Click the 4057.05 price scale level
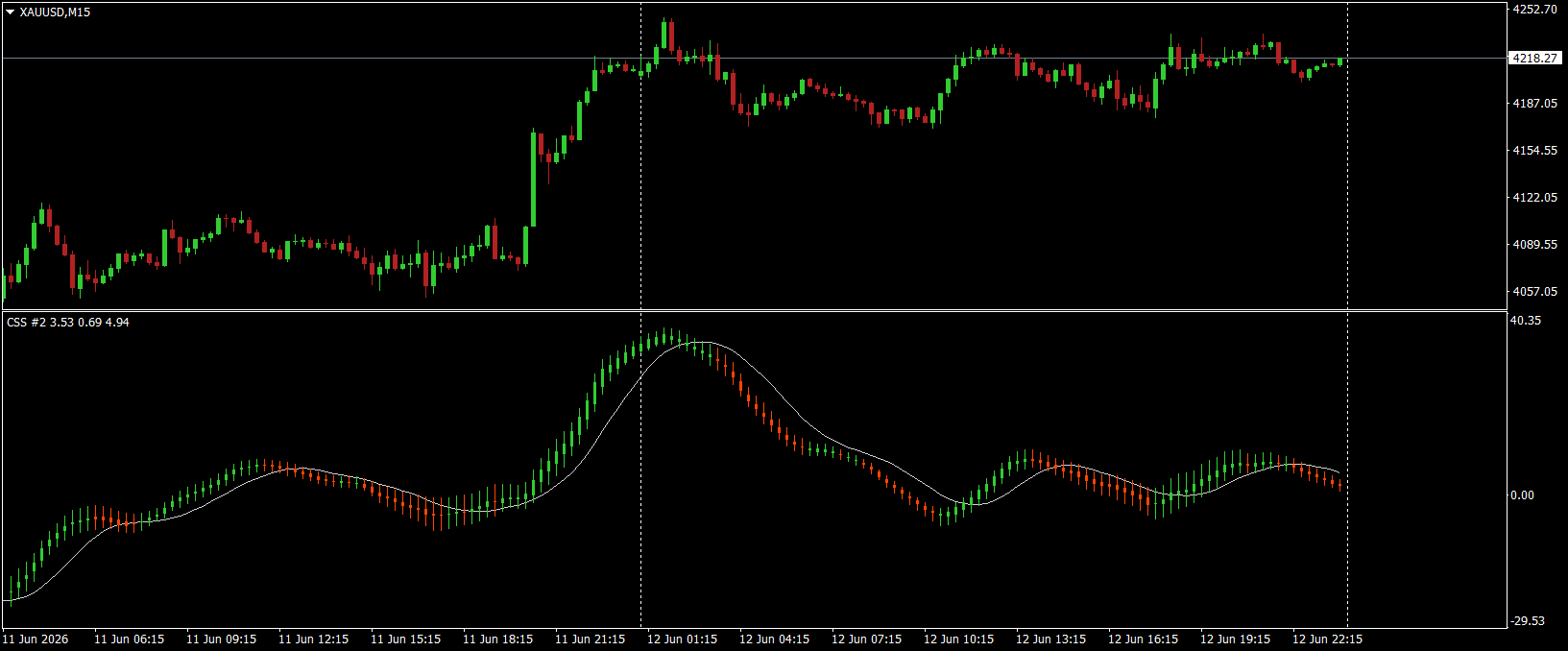 click(1534, 291)
